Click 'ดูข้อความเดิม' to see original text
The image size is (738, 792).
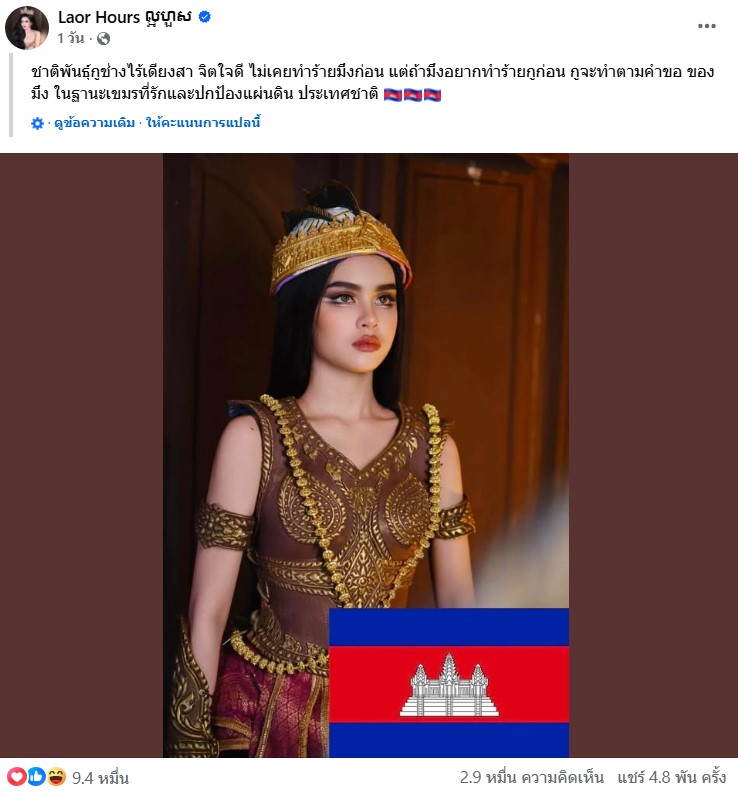[94, 123]
